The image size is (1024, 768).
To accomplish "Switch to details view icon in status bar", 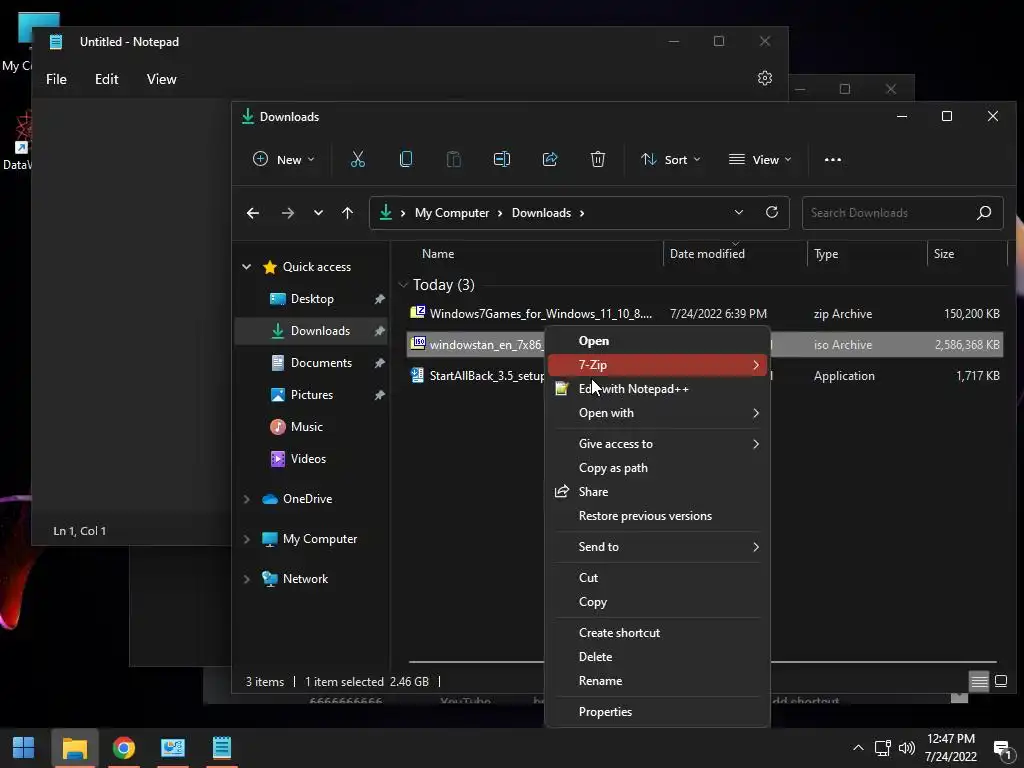I will [979, 682].
